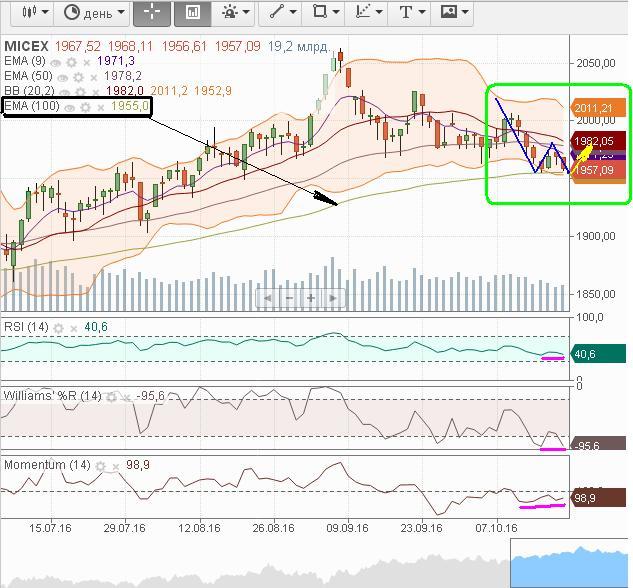Screen dimensions: 633x588
Task: Click the Momentum (14) indicator label
Action: [x=47, y=465]
